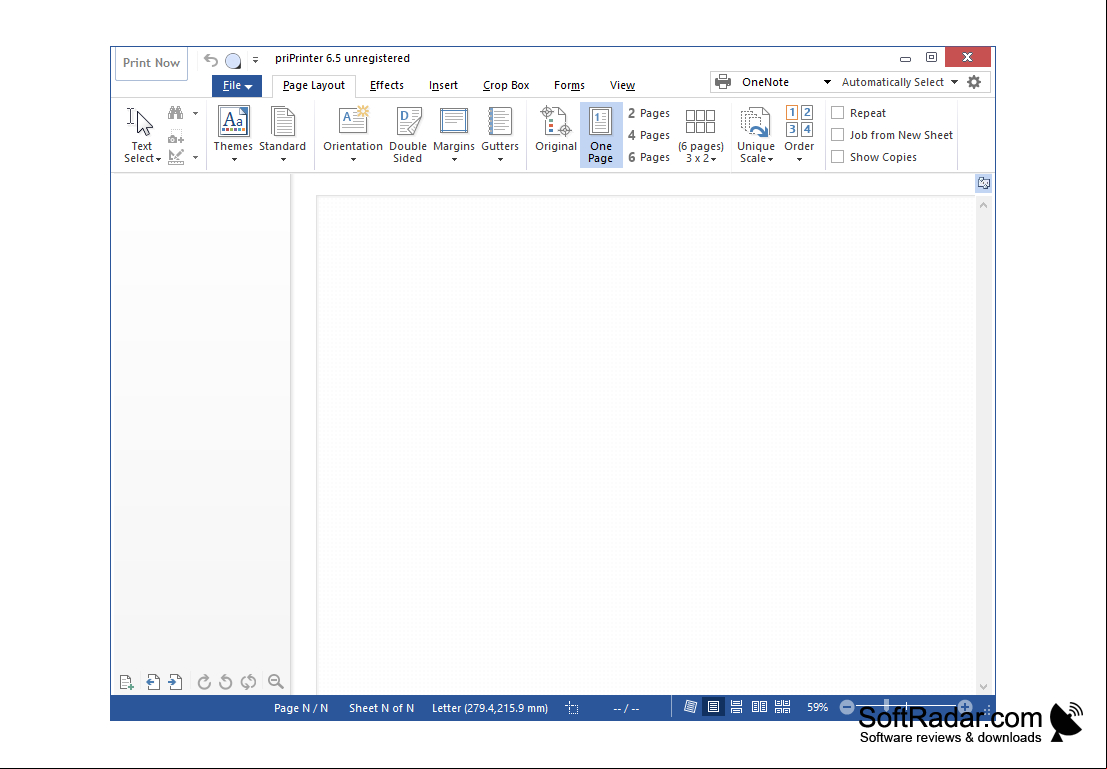
Task: Click the 59% zoom level
Action: tap(818, 707)
